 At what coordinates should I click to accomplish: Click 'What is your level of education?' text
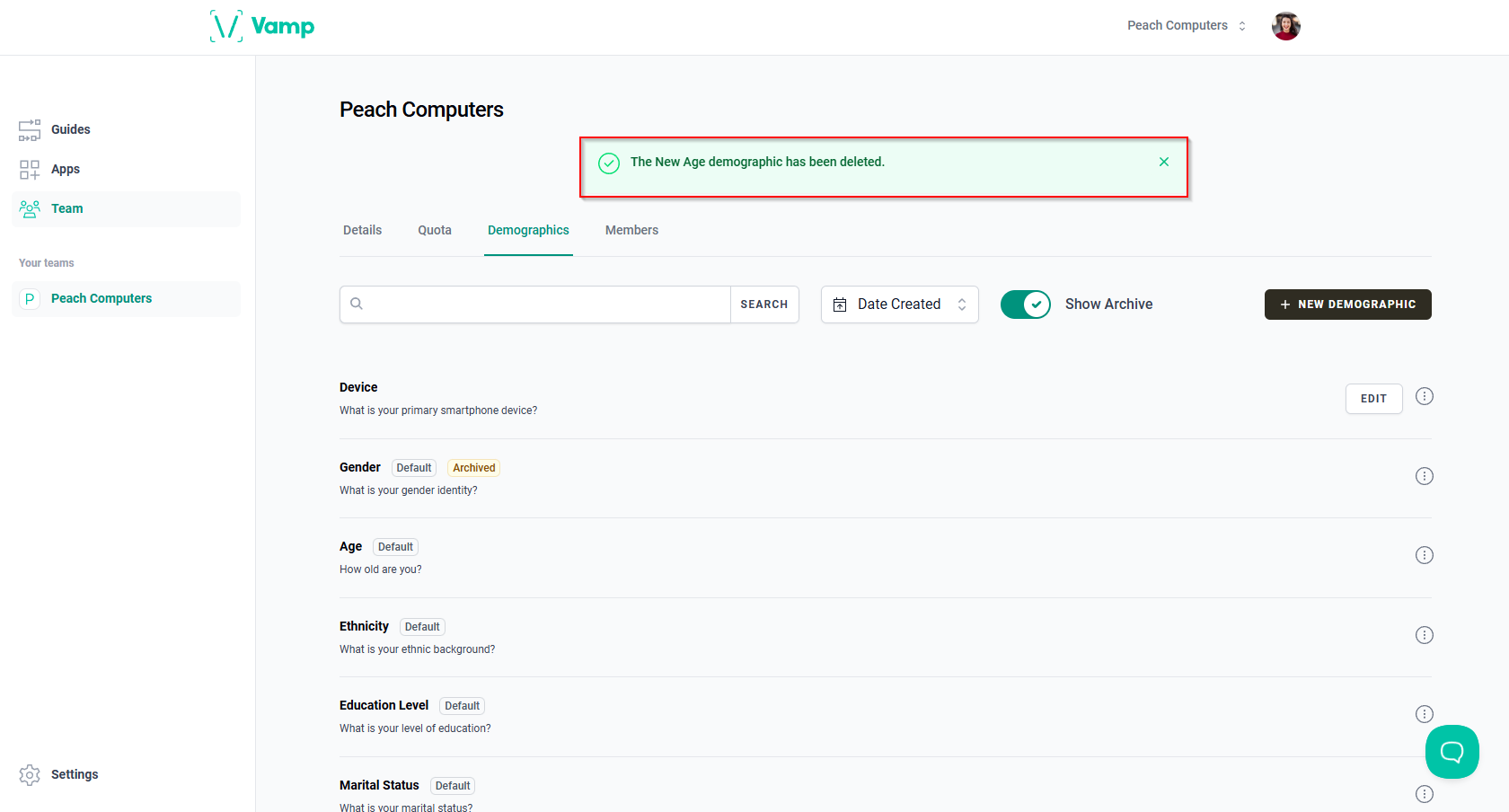coord(415,728)
